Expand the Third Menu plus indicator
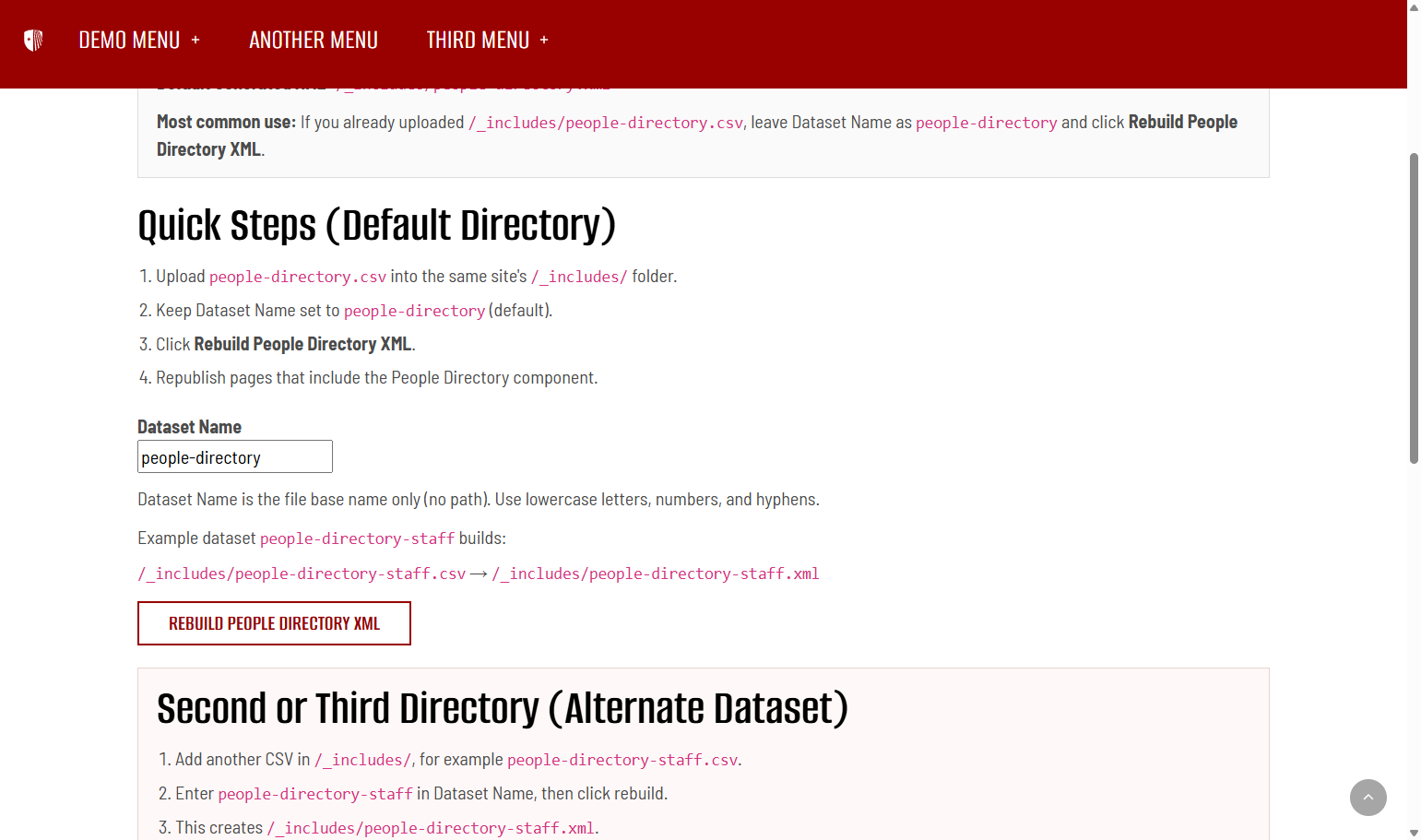The width and height of the screenshot is (1421, 840). point(544,41)
